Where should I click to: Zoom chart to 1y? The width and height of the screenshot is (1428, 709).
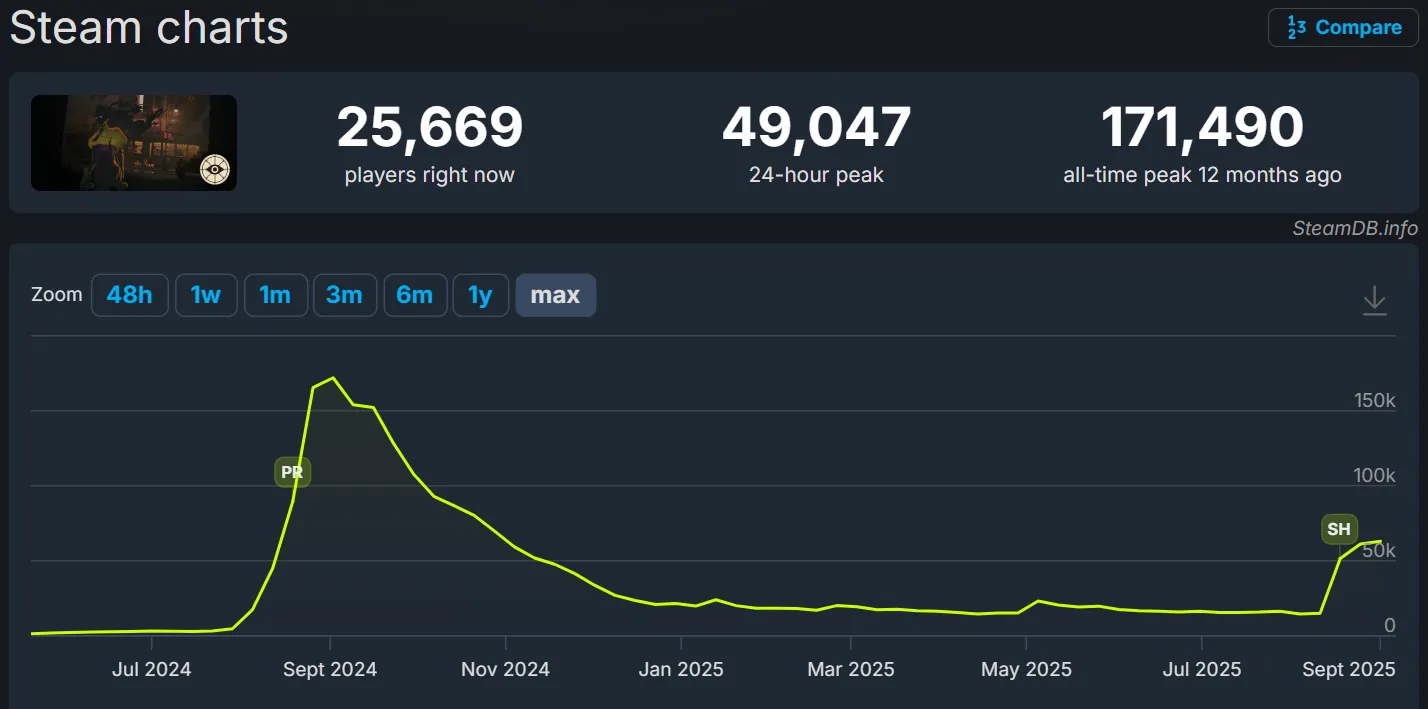pyautogui.click(x=480, y=295)
